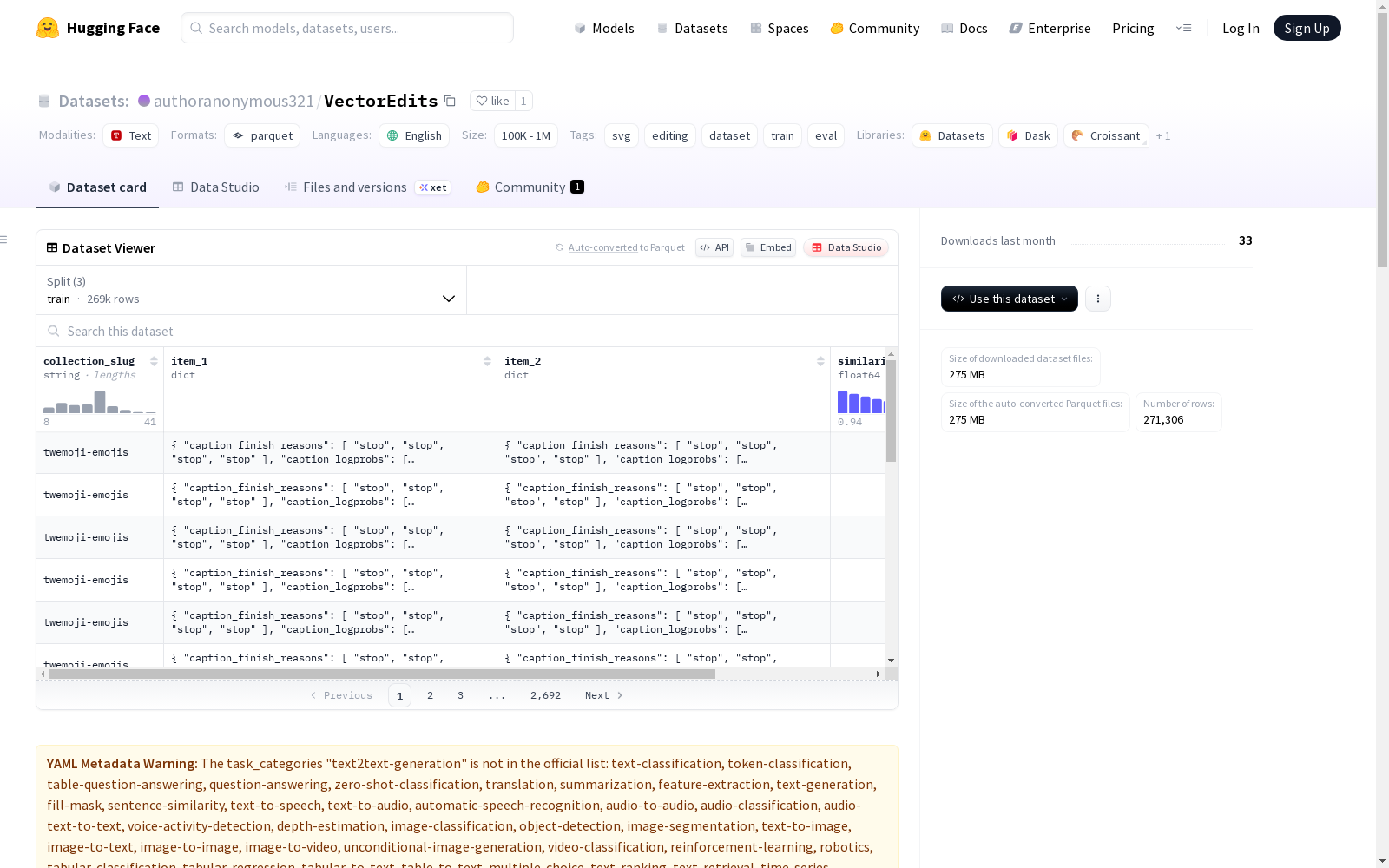
Task: Open the dataset options three-dot menu
Action: [x=1098, y=299]
